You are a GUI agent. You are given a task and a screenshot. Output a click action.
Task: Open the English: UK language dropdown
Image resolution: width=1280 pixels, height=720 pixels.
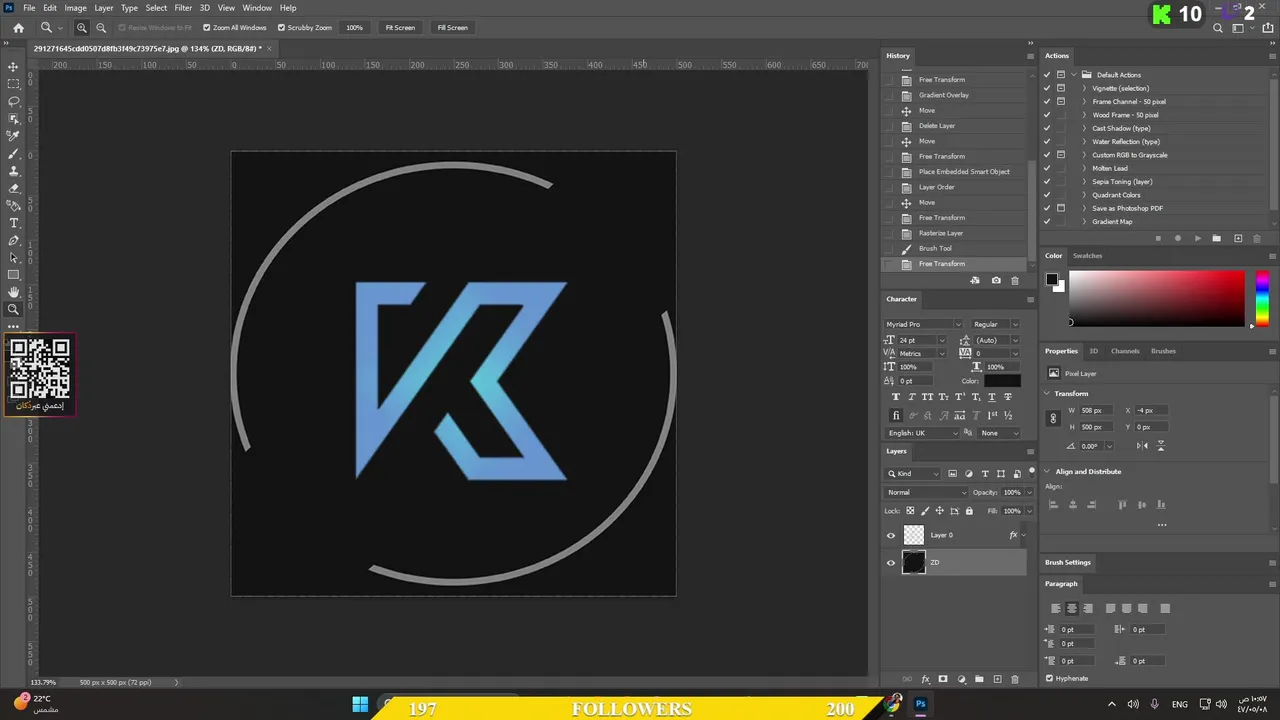point(923,433)
